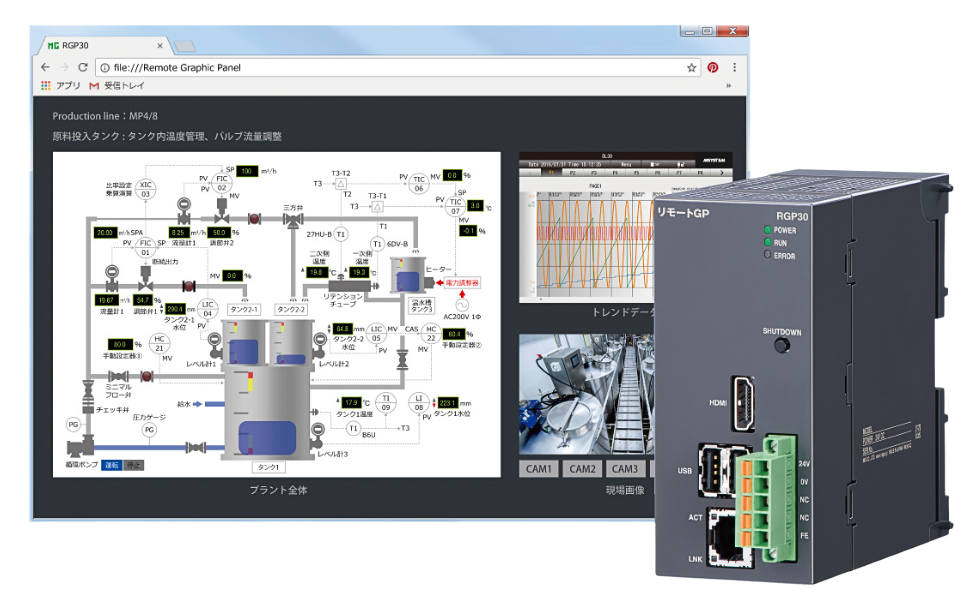Select the HC 22 manual setter symbol
This screenshot has height=612, width=970.
tap(431, 334)
